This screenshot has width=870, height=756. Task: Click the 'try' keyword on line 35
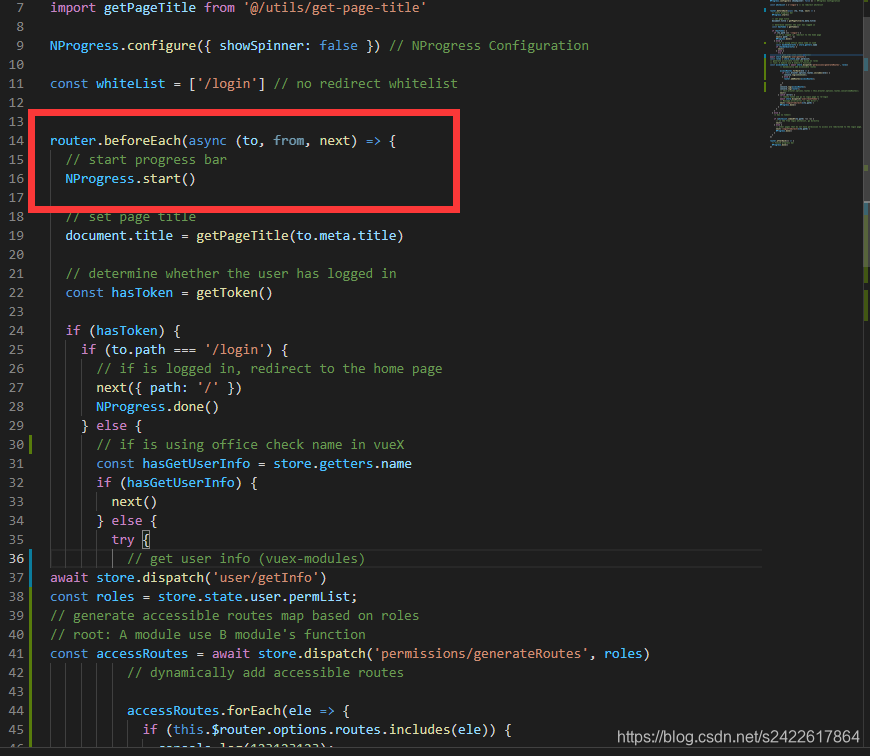tap(123, 540)
